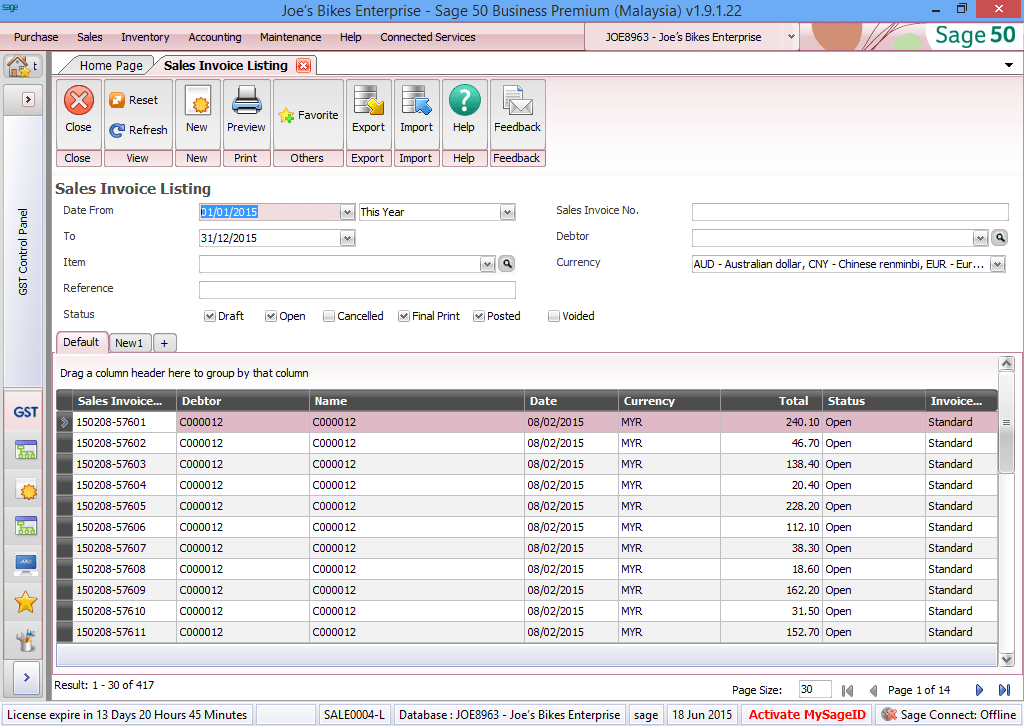This screenshot has width=1024, height=726.
Task: Check the Voided status checkbox
Action: pyautogui.click(x=553, y=315)
